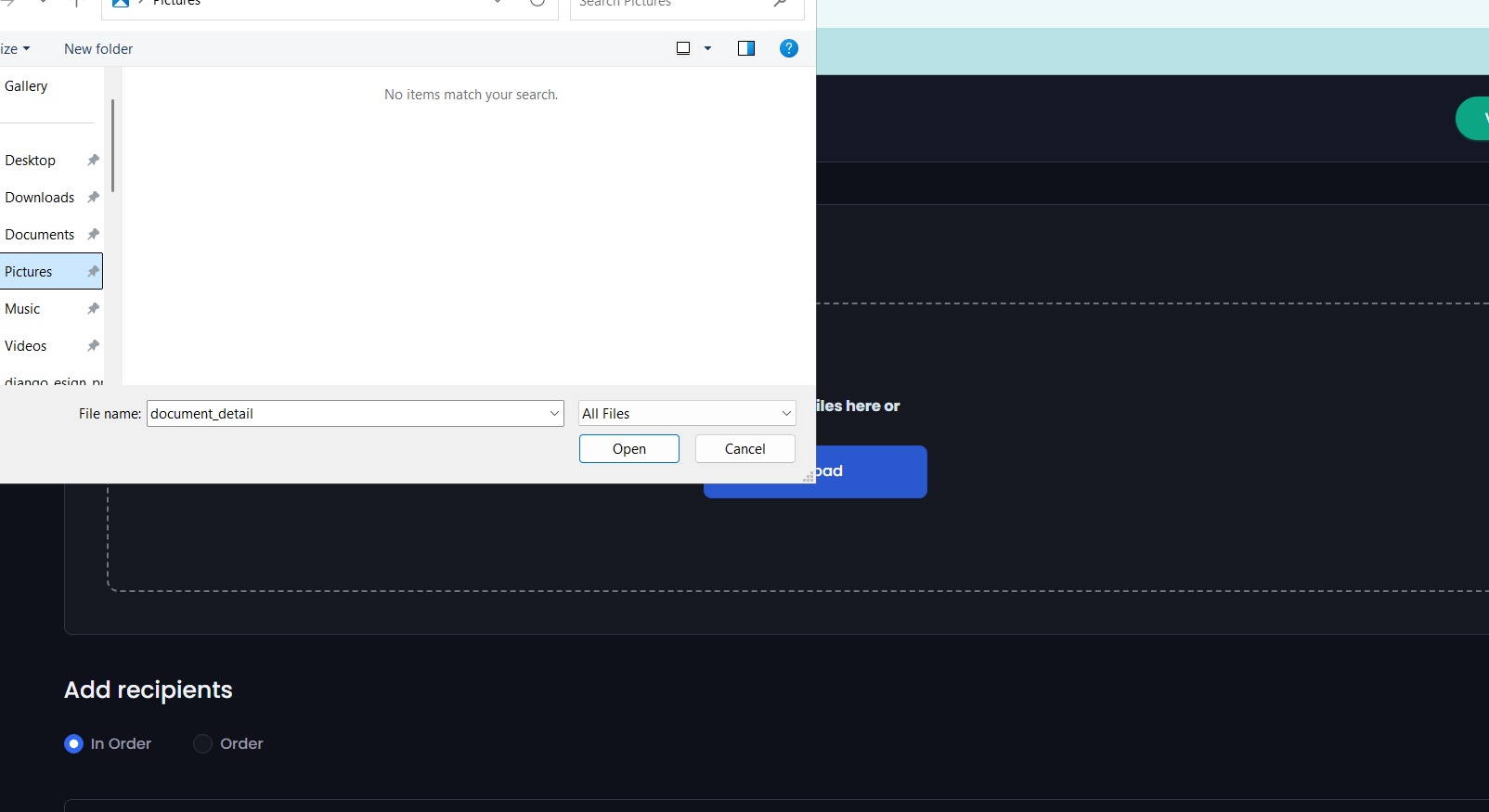Click the pin icon beside Music

click(93, 309)
